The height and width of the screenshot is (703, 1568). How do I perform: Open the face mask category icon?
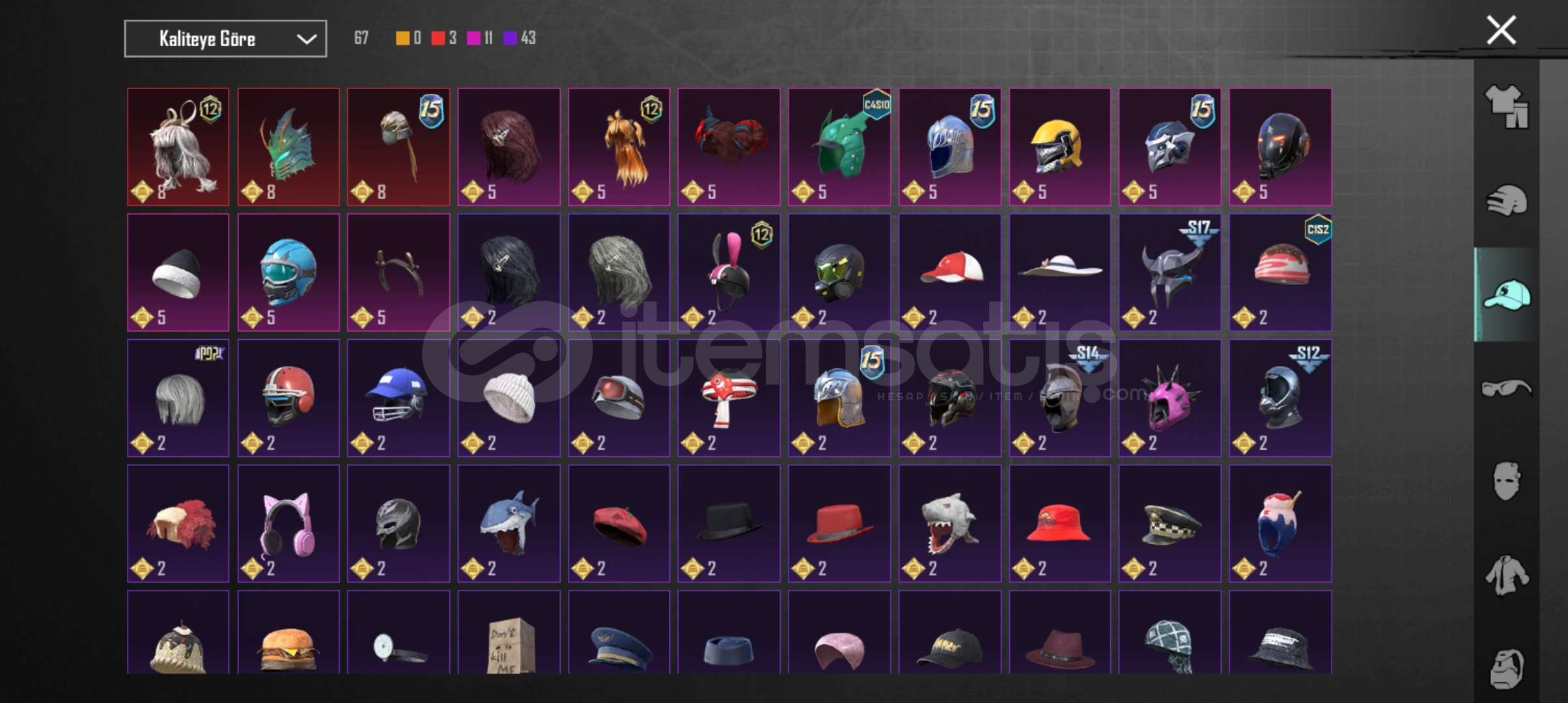tap(1506, 482)
